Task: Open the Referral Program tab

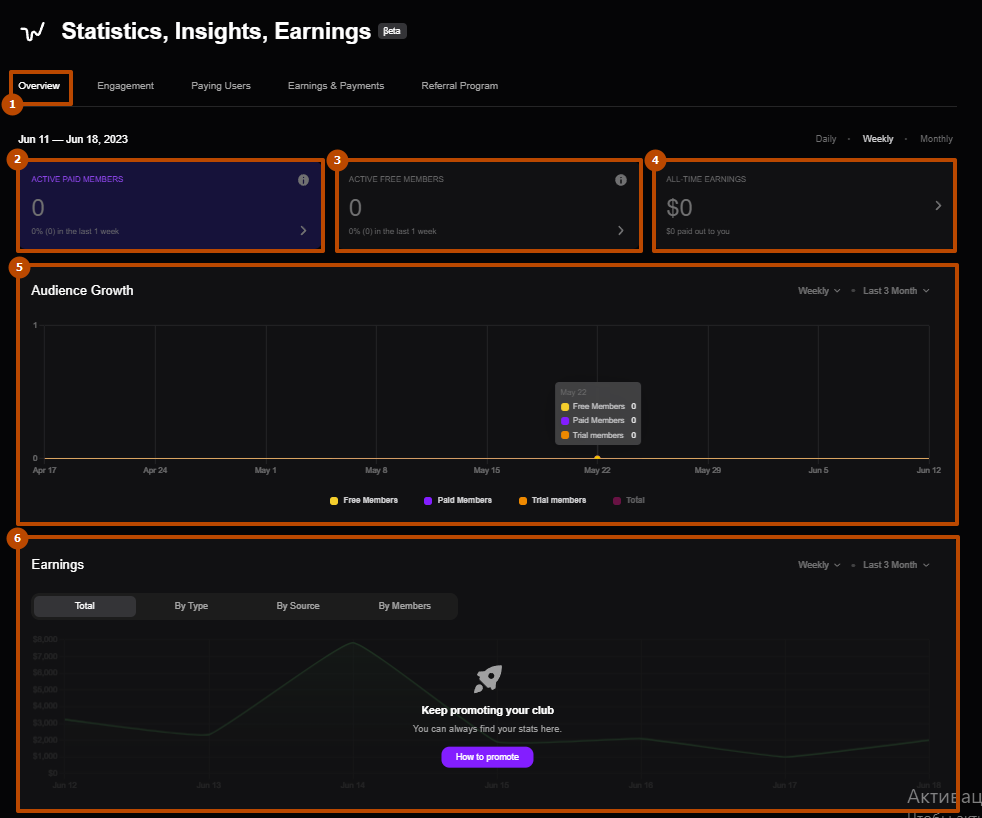Action: coord(459,86)
